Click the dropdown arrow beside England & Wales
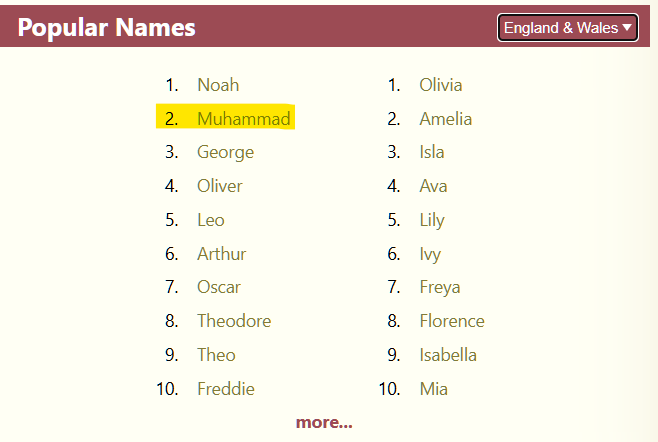This screenshot has width=658, height=442. click(627, 28)
